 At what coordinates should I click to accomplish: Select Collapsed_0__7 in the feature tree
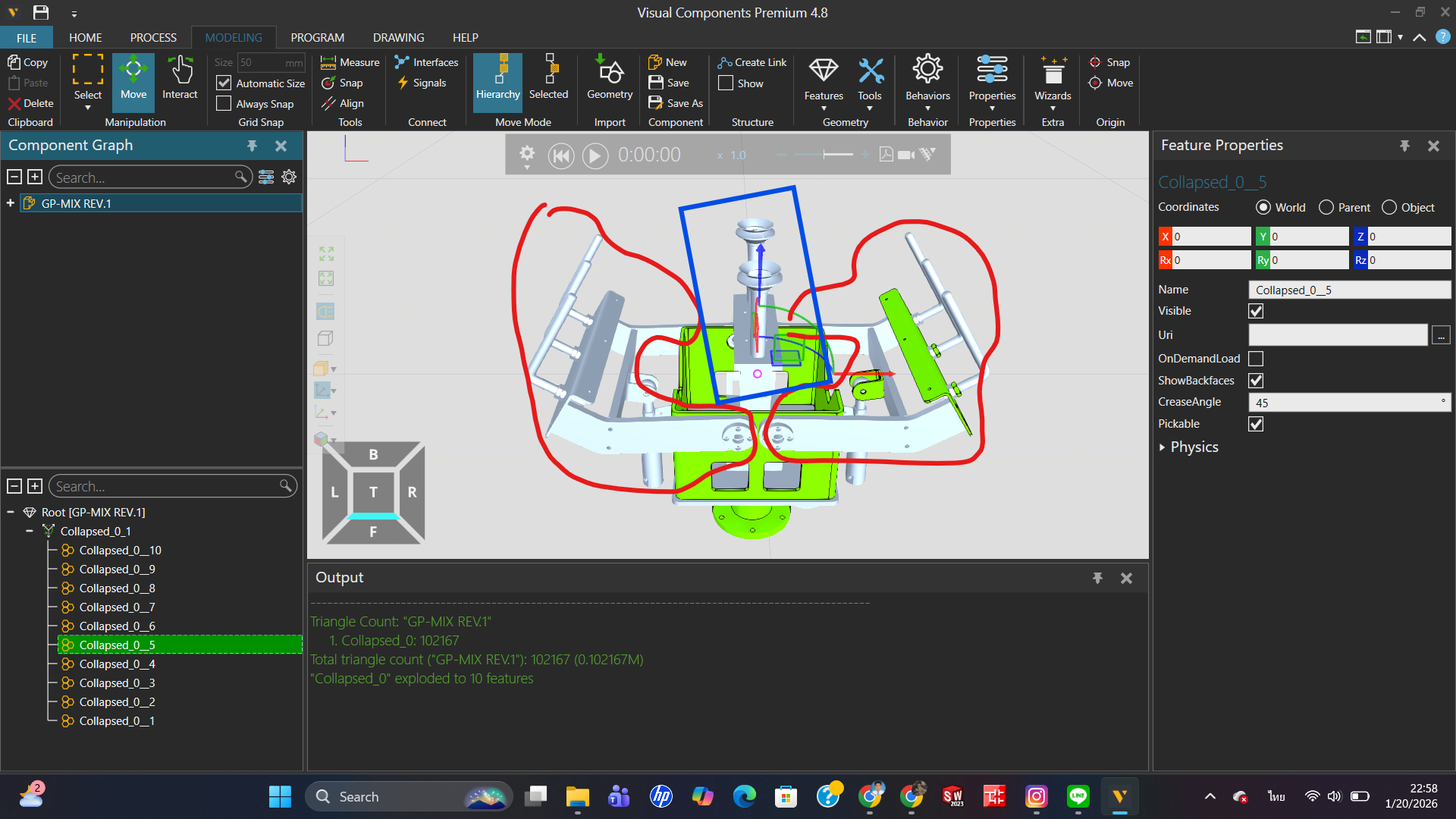[117, 607]
